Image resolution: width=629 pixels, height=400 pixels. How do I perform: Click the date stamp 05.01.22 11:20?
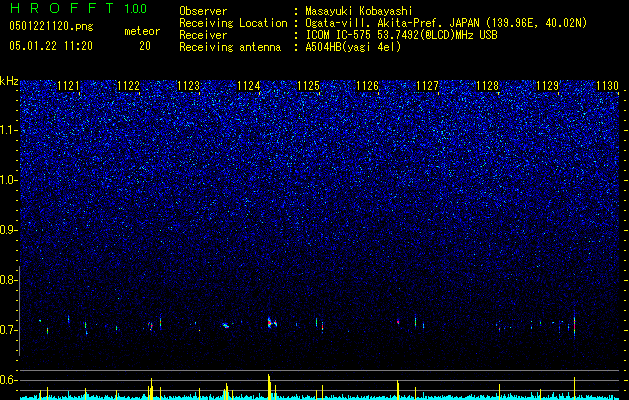tap(51, 46)
